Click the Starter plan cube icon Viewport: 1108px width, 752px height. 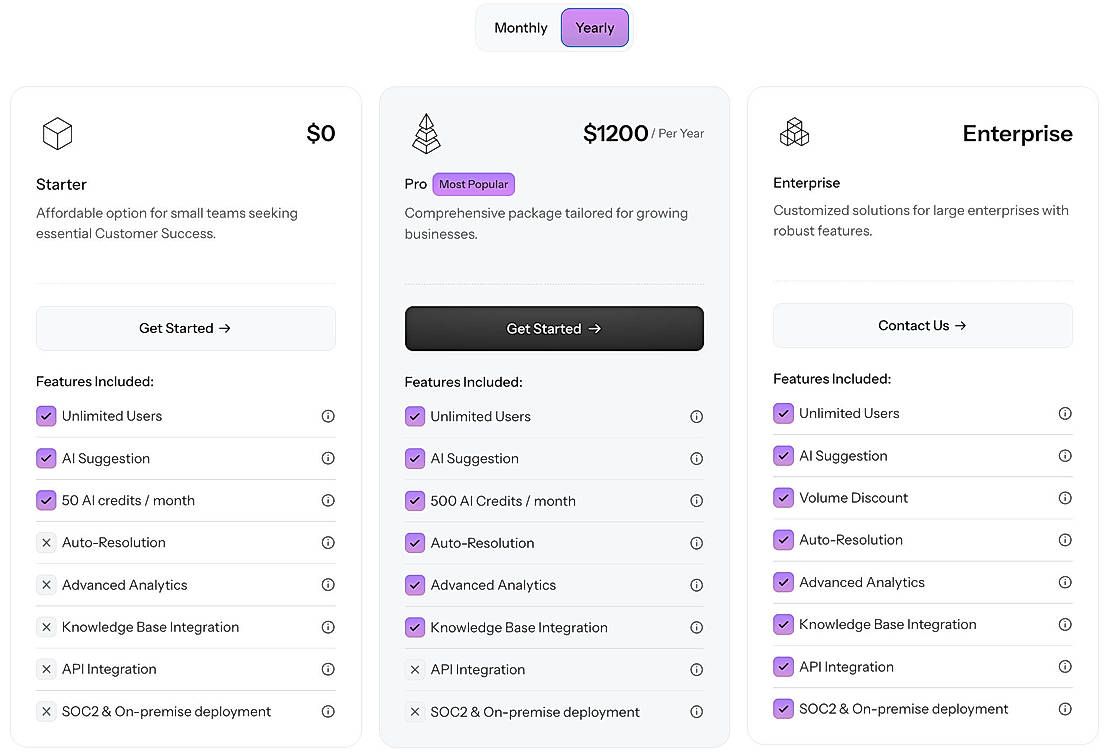click(57, 134)
